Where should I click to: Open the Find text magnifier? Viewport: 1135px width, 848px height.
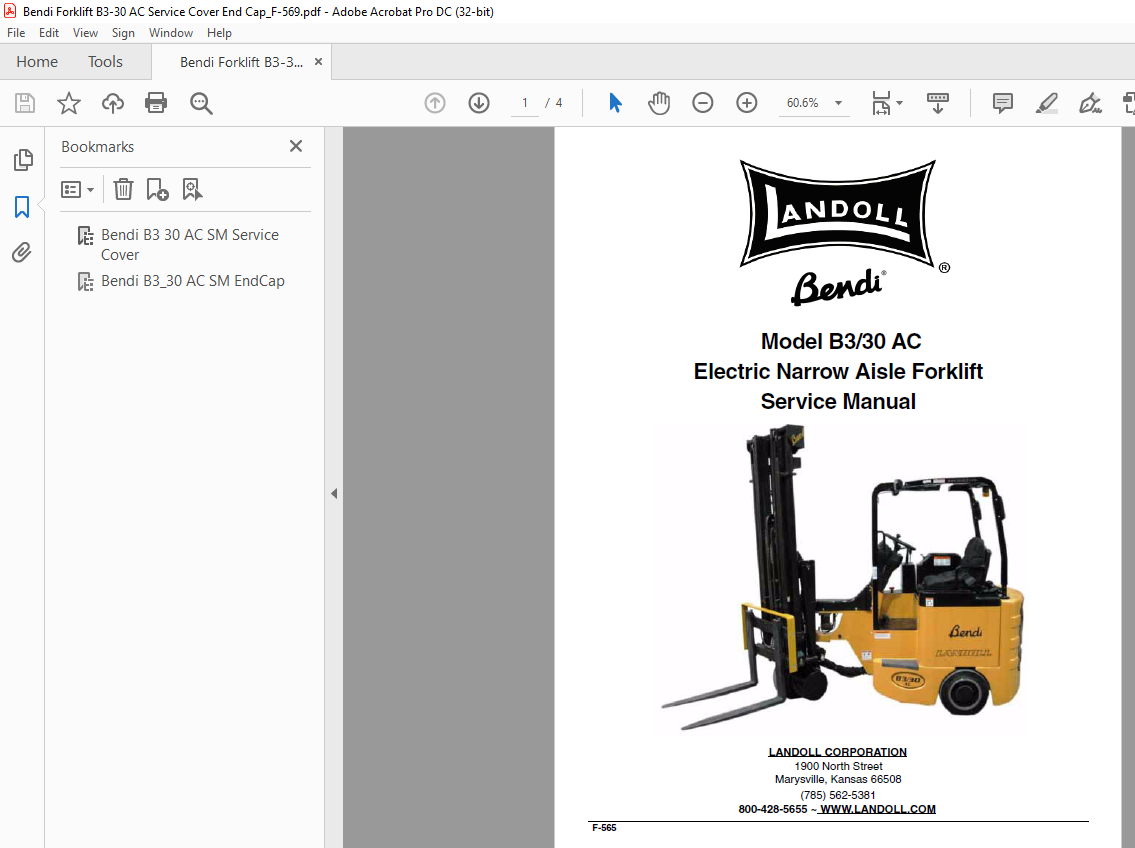[x=201, y=103]
